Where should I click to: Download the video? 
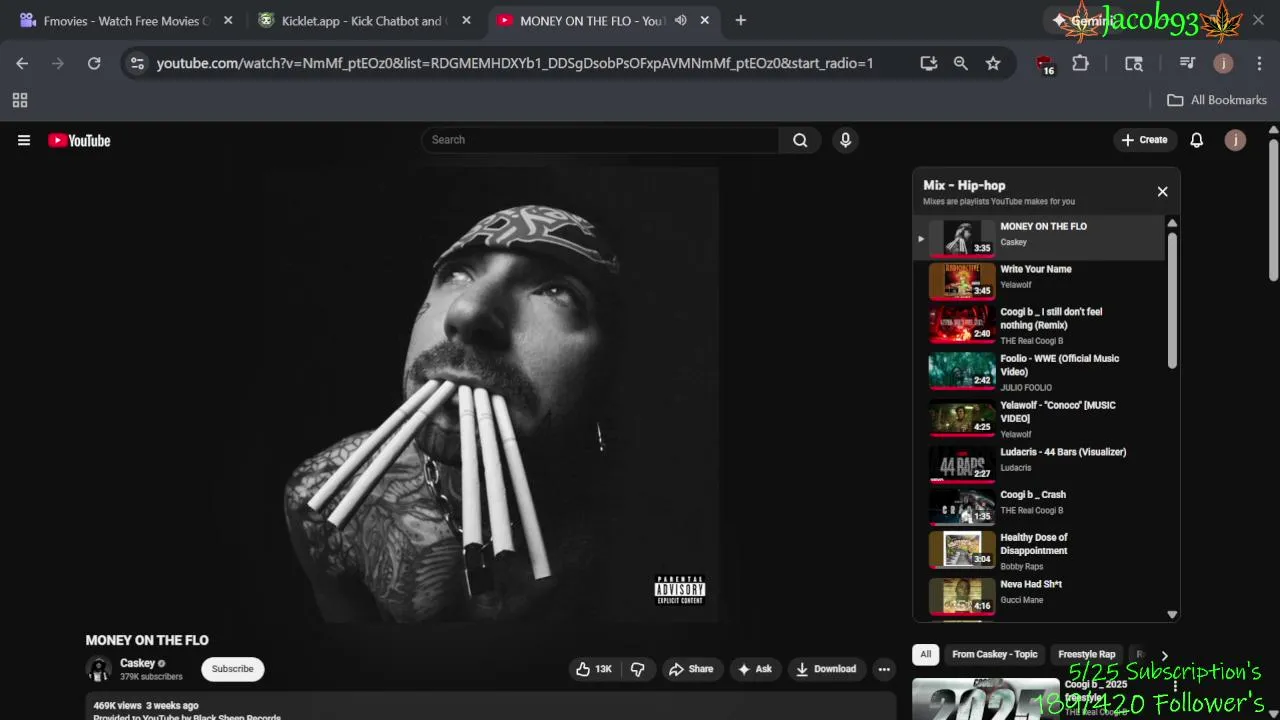[x=826, y=669]
